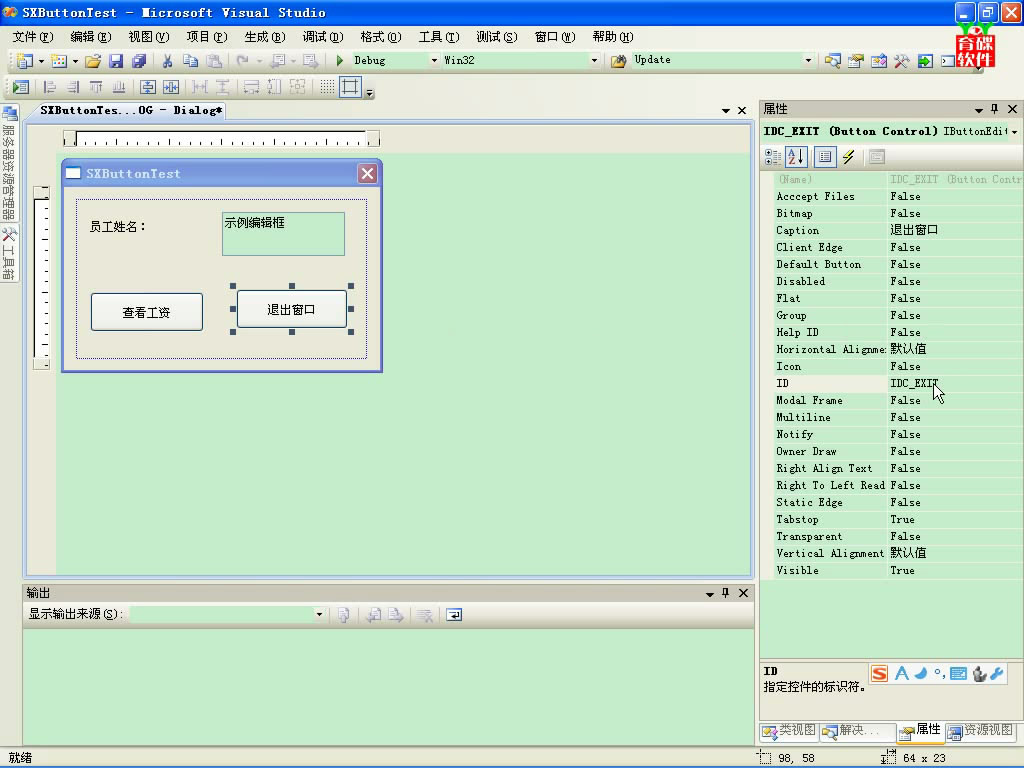Open the project folder icon in toolbar
Image resolution: width=1024 pixels, height=768 pixels.
click(x=93, y=61)
